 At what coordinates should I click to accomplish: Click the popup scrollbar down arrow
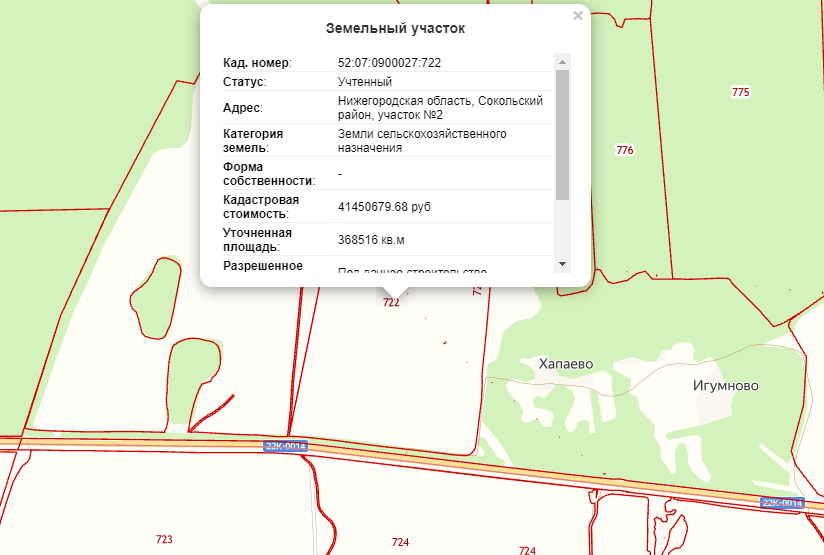tap(561, 263)
